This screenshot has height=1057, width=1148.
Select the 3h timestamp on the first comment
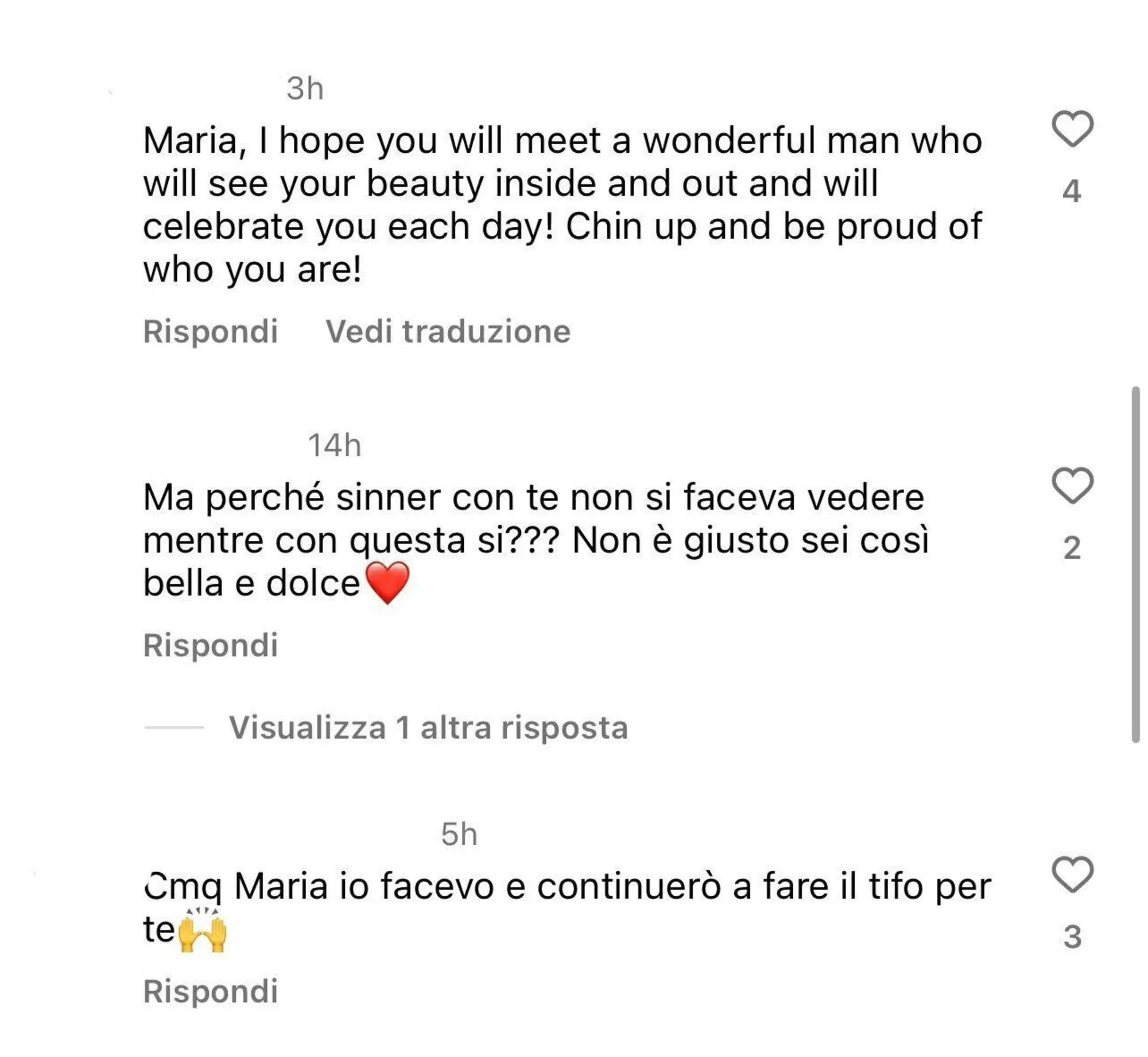(x=306, y=87)
